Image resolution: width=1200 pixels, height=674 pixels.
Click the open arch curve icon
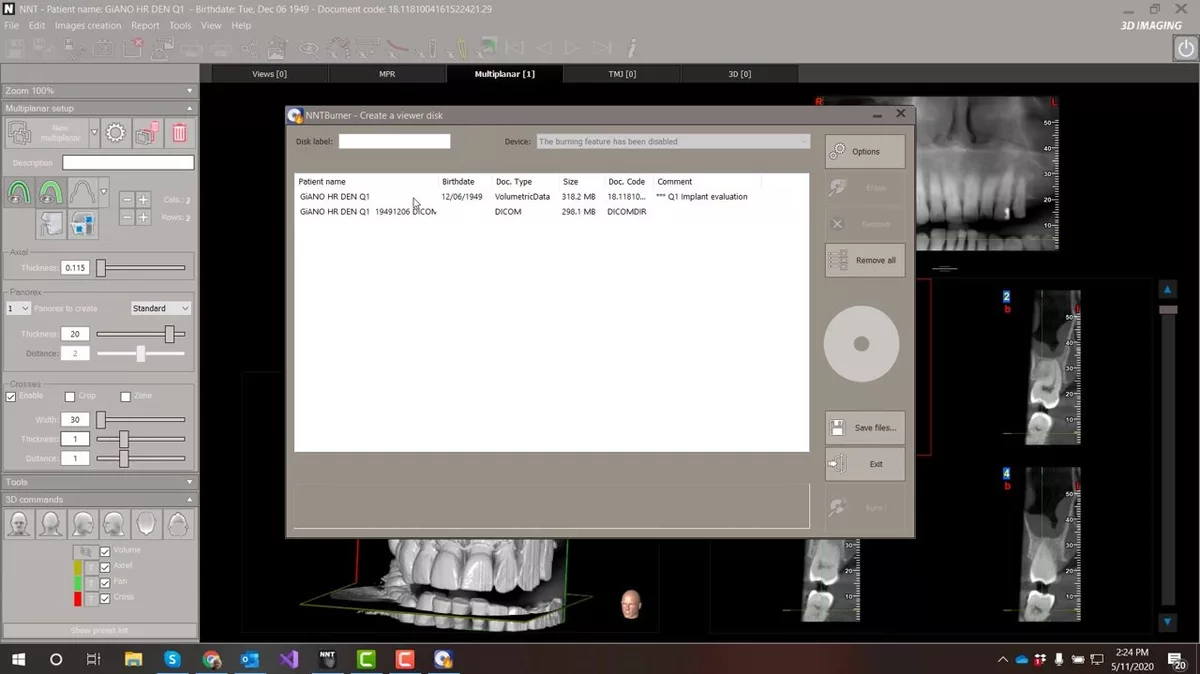click(82, 192)
